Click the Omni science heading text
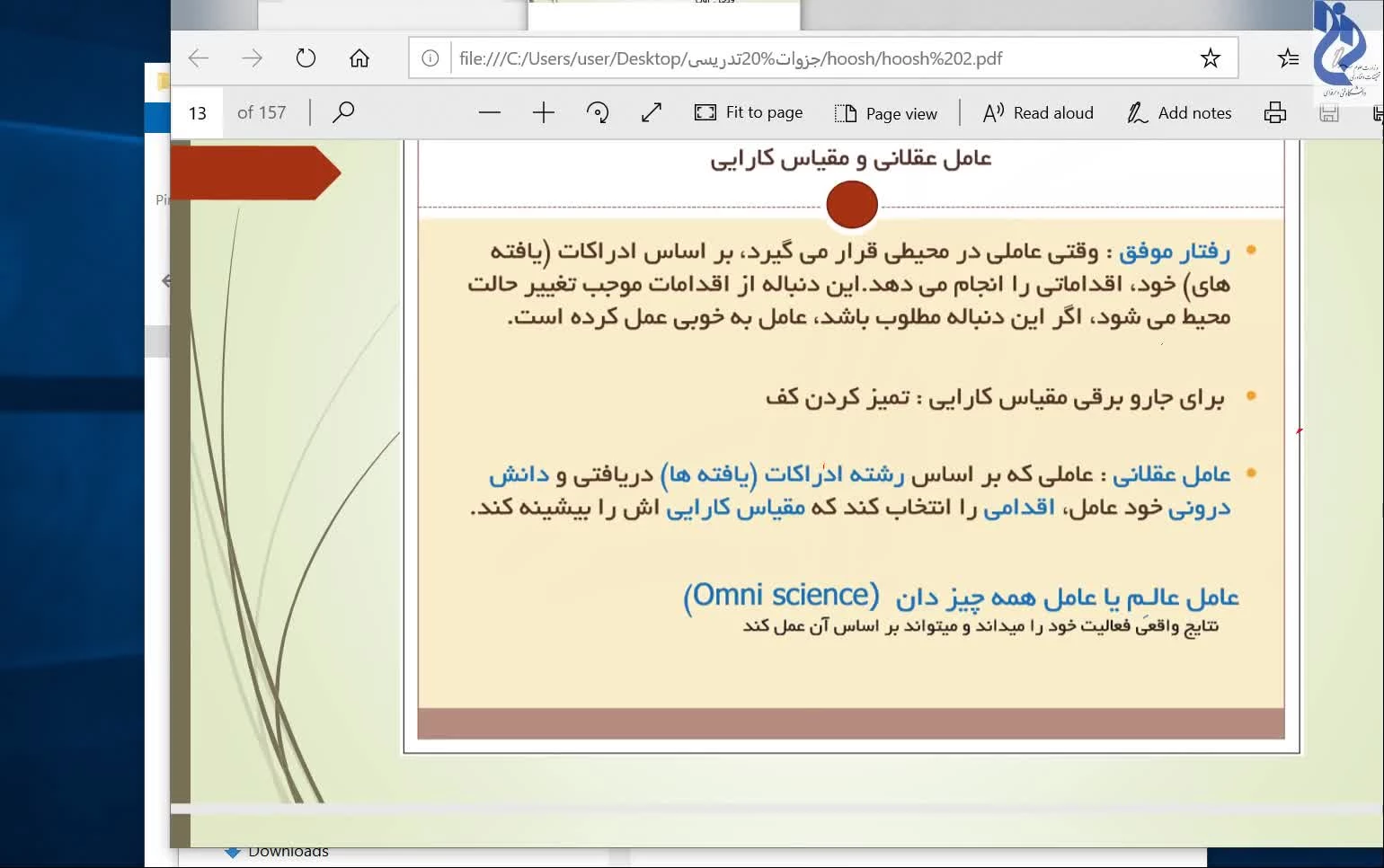1384x868 pixels. pos(781,596)
